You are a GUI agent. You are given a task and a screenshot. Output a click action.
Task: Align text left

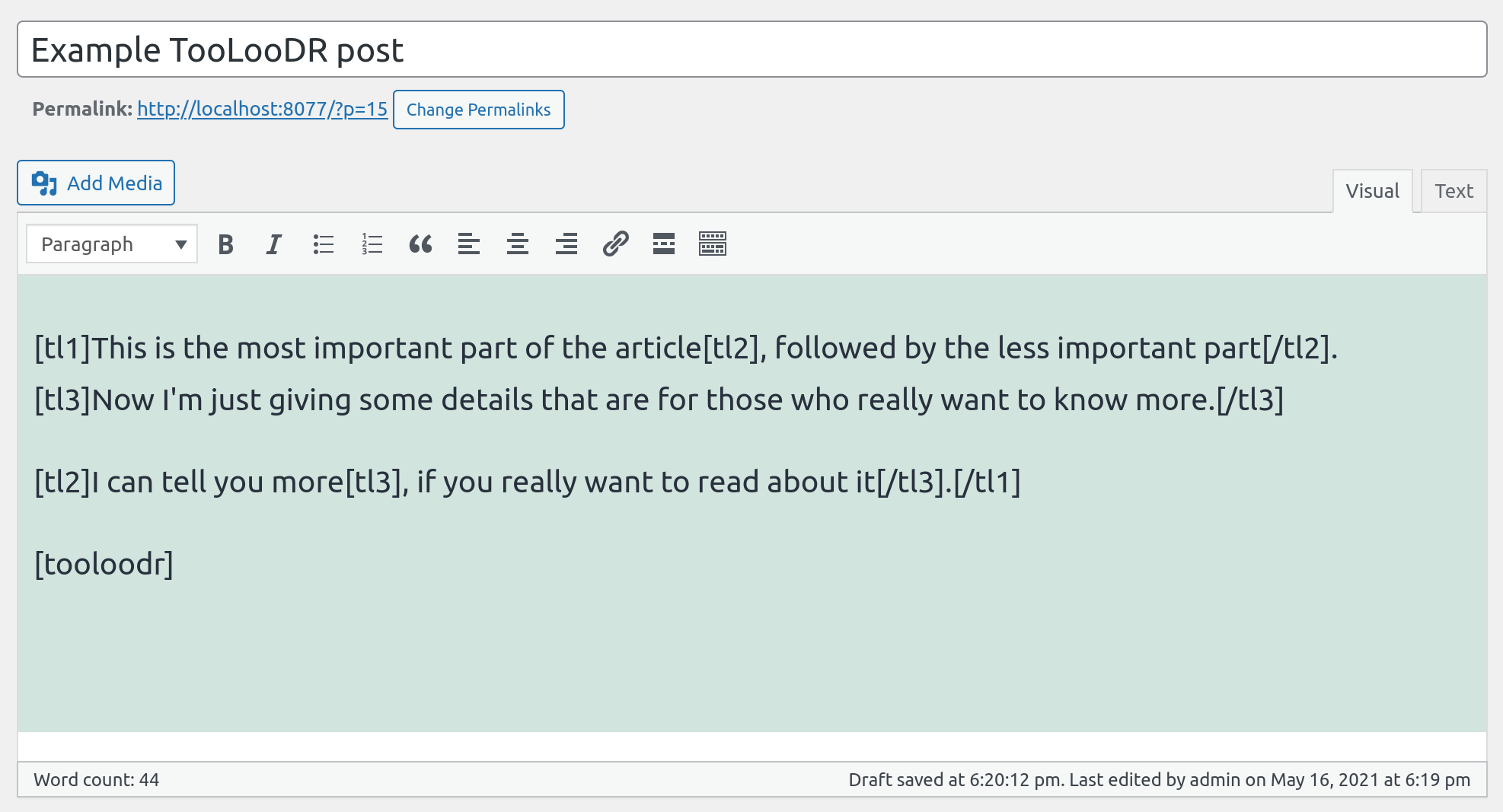469,244
